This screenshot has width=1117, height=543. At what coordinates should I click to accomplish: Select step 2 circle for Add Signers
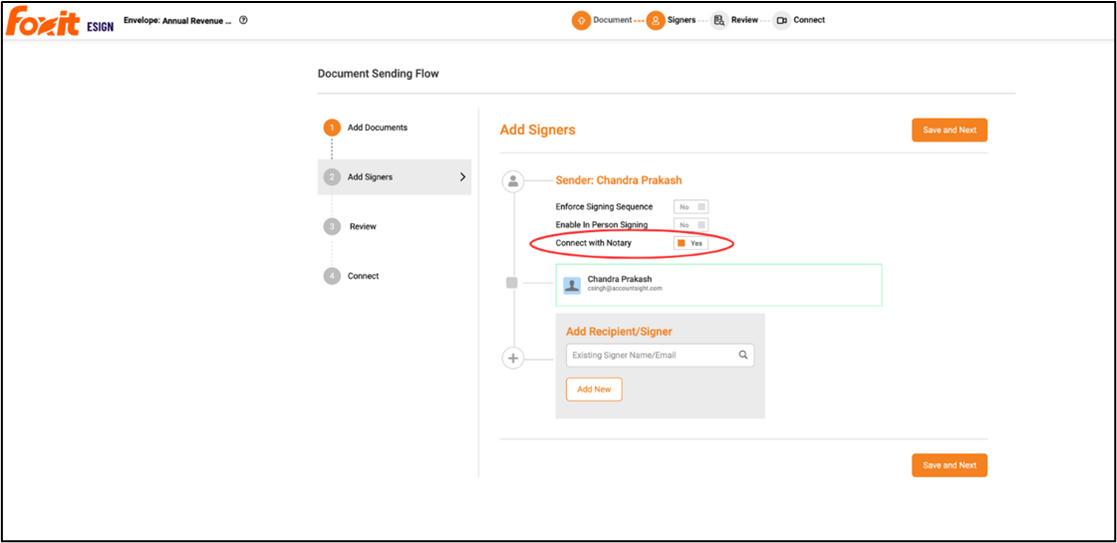pos(331,177)
